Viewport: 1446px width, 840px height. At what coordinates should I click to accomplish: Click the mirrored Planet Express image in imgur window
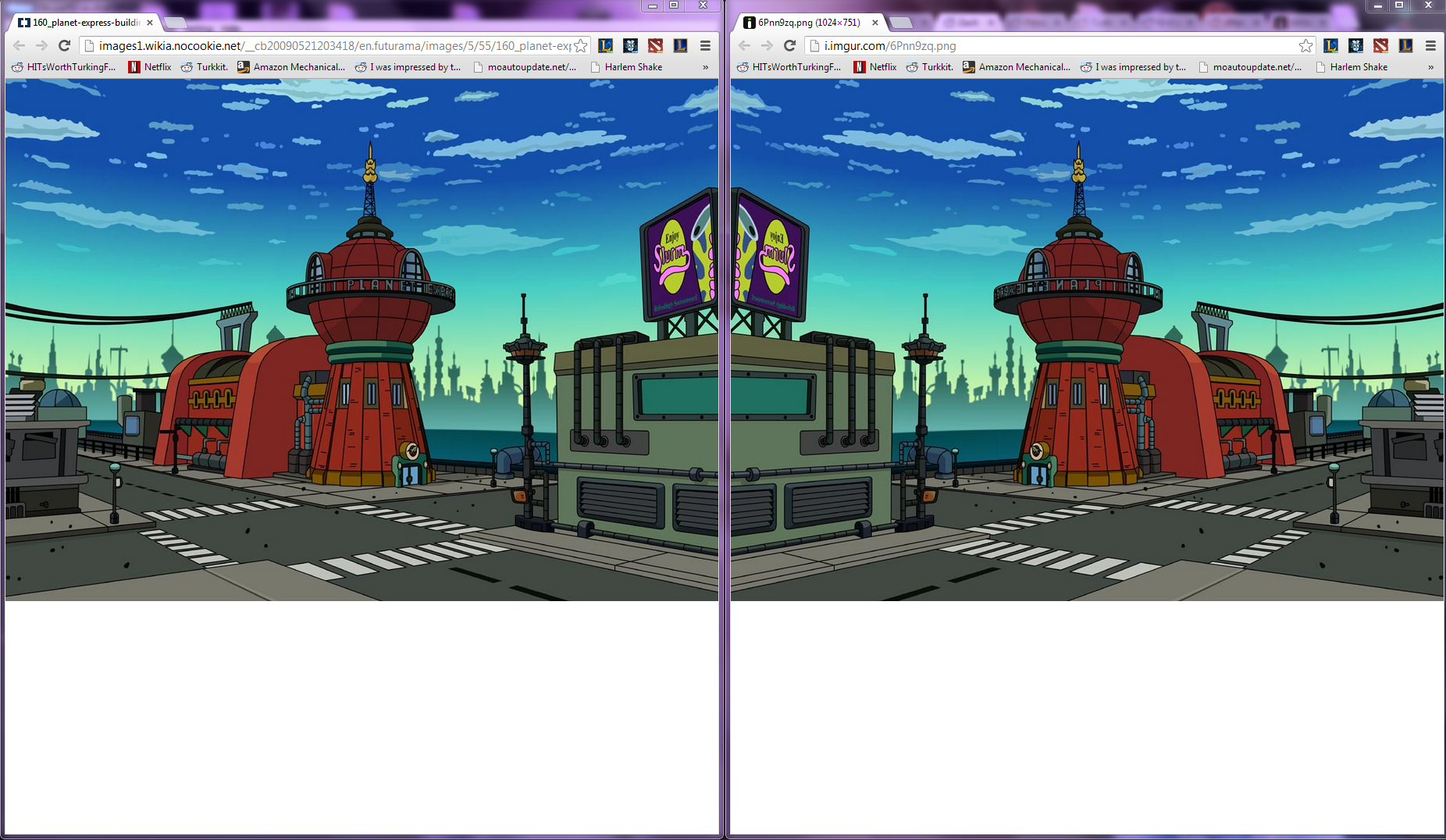click(x=1088, y=340)
